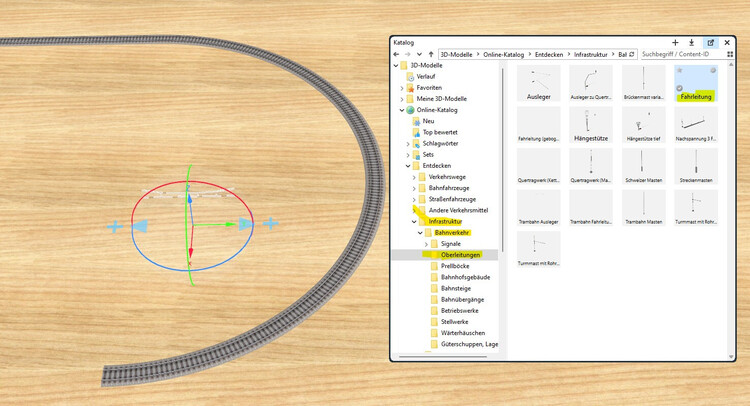The image size is (750, 406).
Task: Expand the Meine 3D-Modelle node
Action: (x=402, y=99)
